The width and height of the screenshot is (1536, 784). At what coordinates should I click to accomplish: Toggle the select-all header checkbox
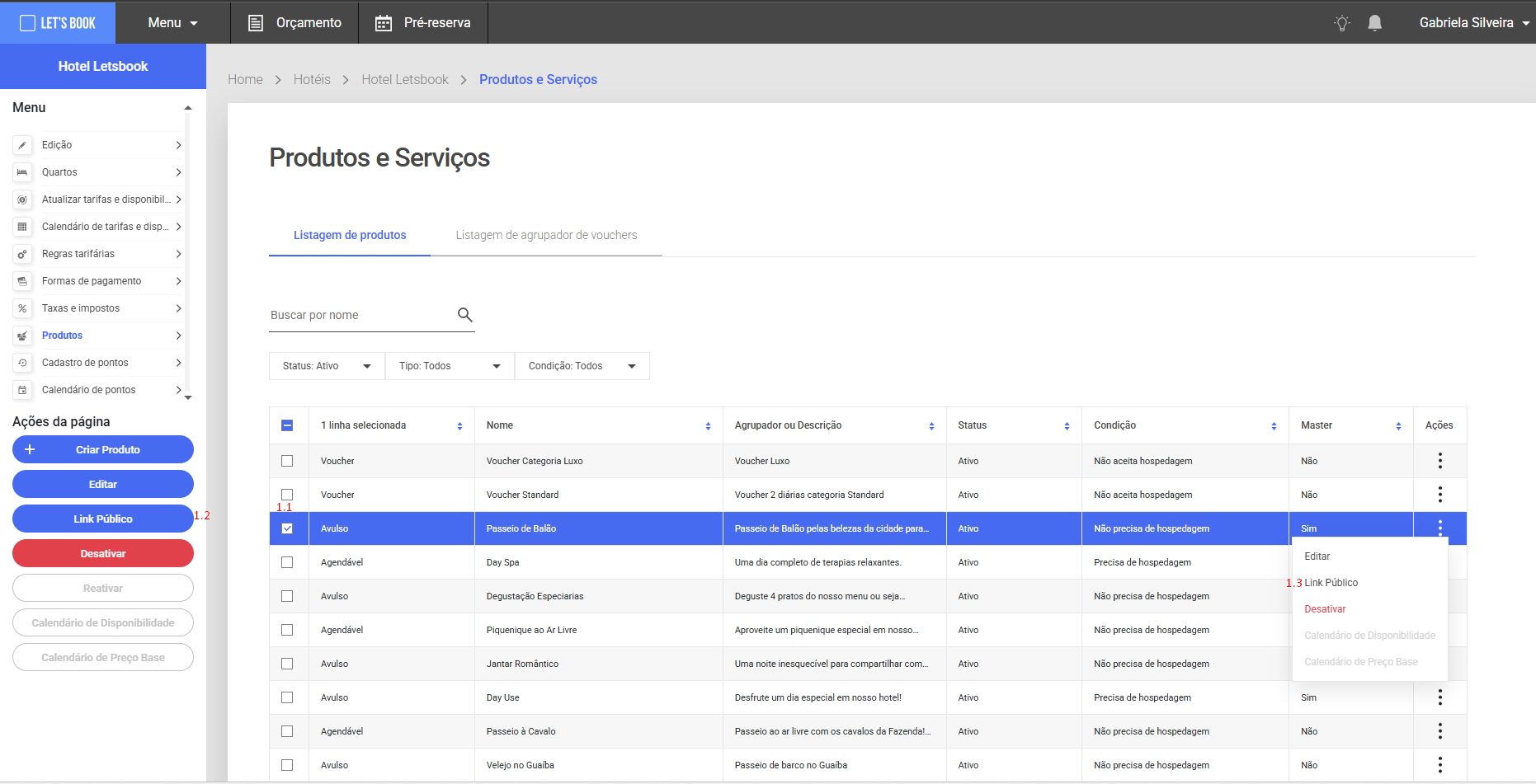pos(287,425)
